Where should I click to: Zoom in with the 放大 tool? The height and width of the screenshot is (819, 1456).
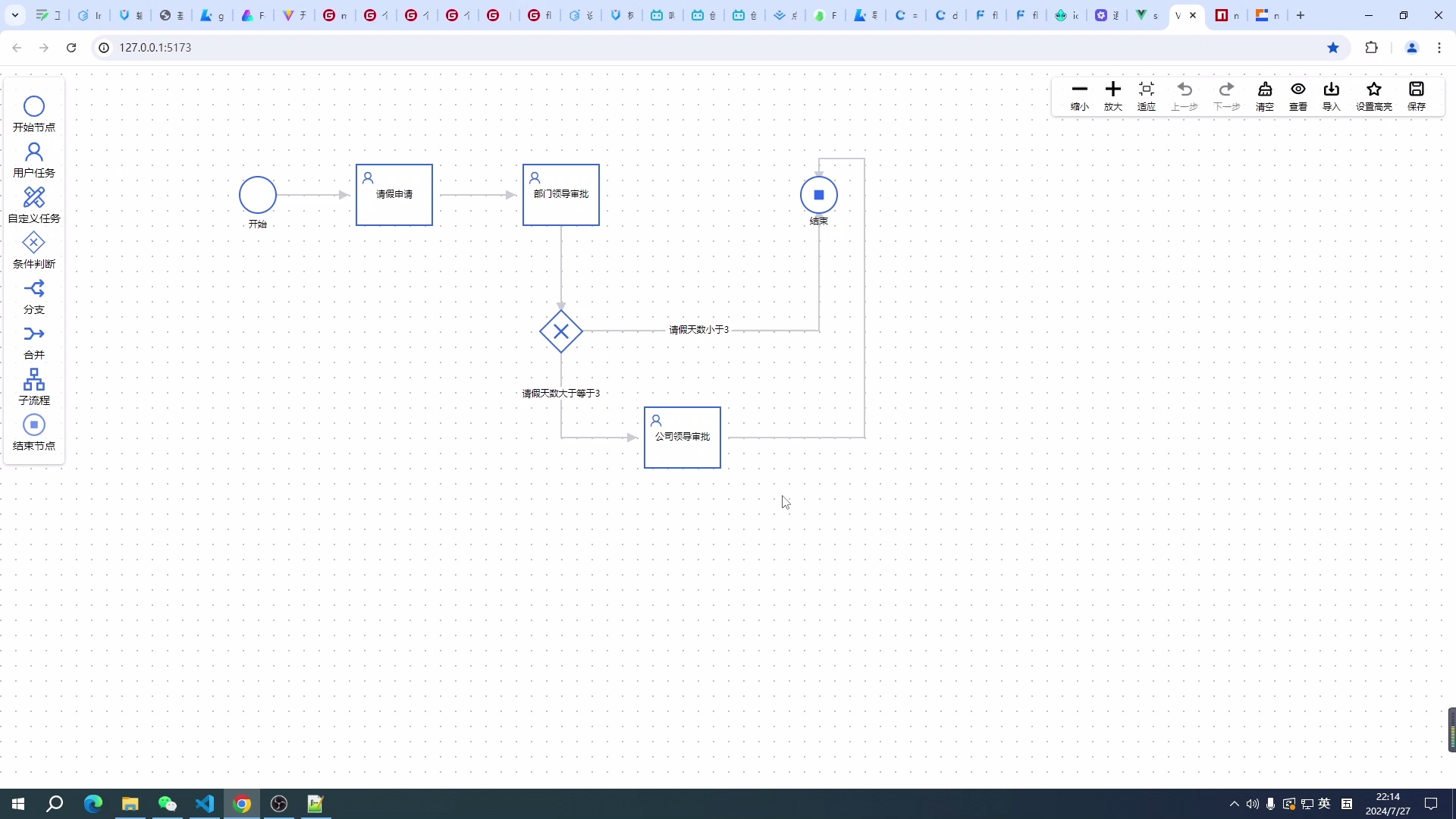point(1112,96)
